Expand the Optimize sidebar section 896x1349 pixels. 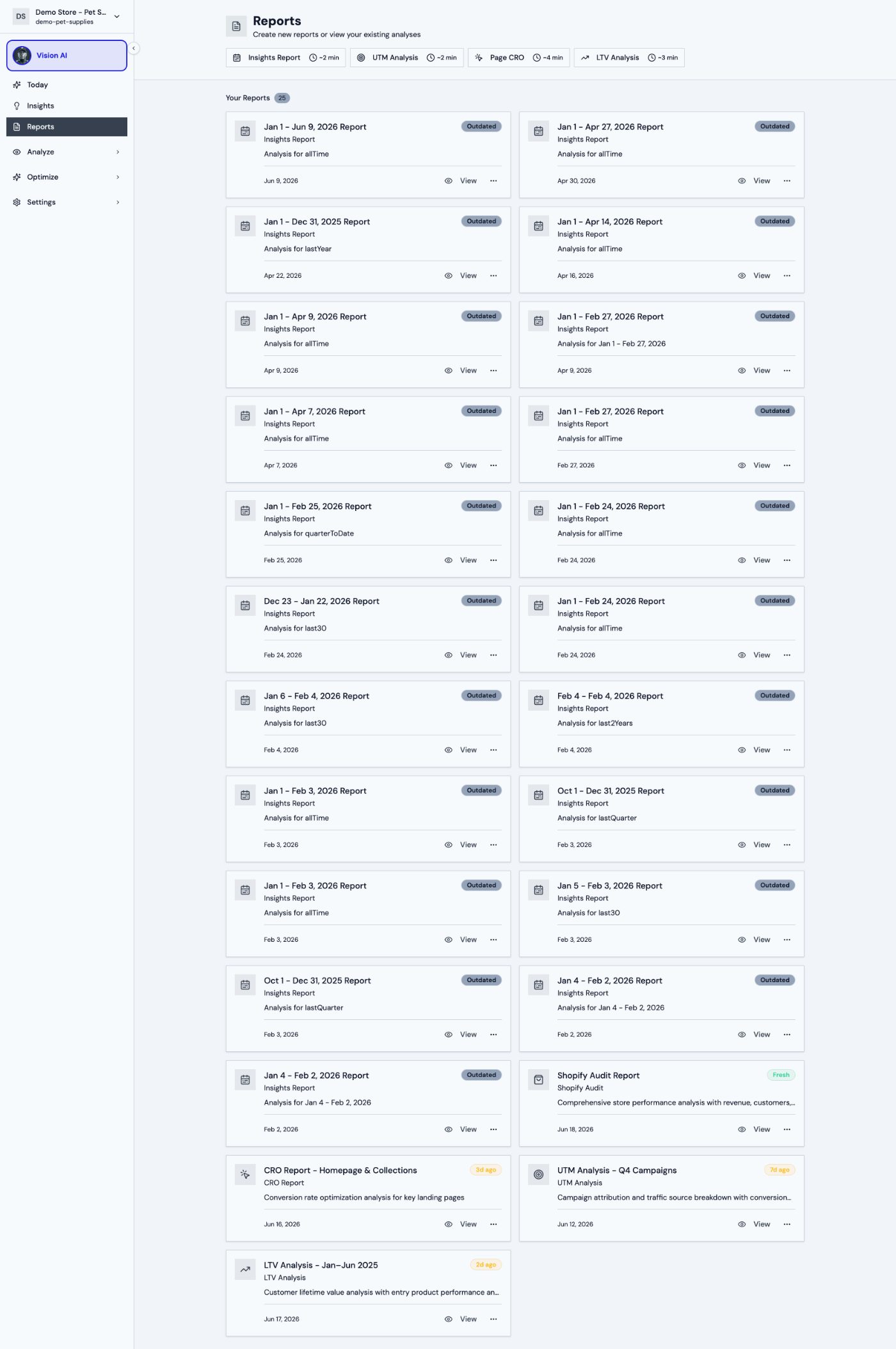point(67,177)
